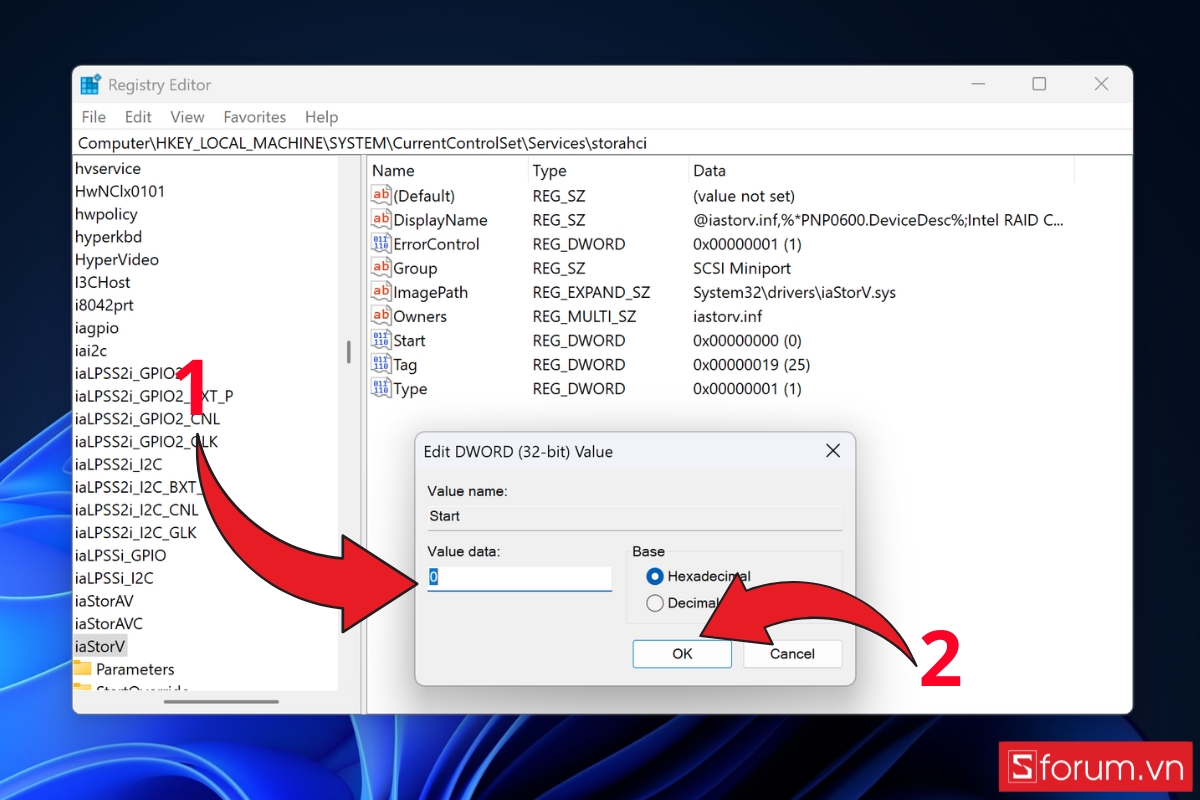Select the iaLPSS2i_GPIO2_CNL key
This screenshot has height=800, width=1200.
point(147,419)
